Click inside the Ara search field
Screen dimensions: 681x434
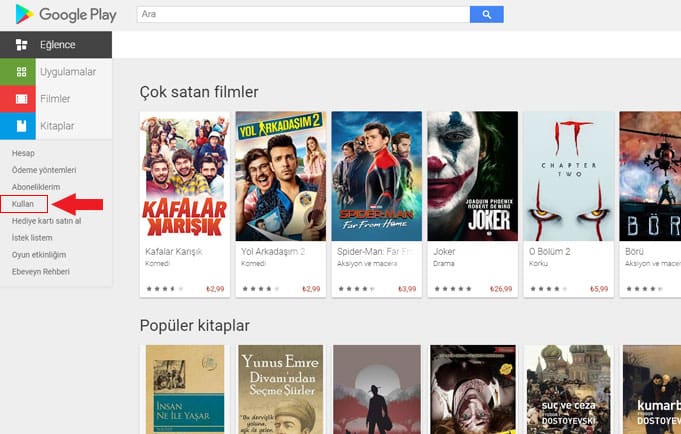point(303,14)
